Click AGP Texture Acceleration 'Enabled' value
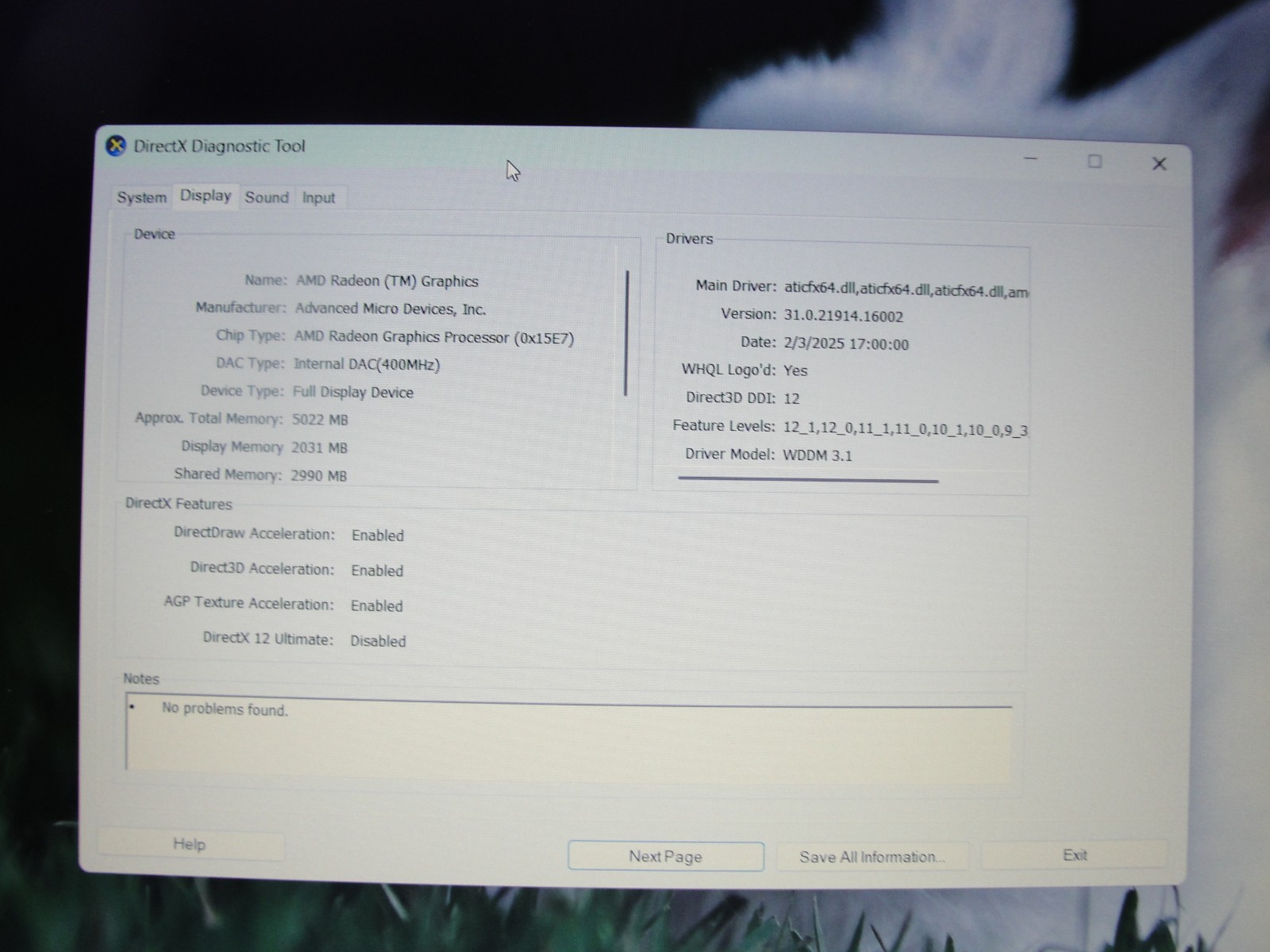Screen dimensions: 1270x952 [x=377, y=605]
